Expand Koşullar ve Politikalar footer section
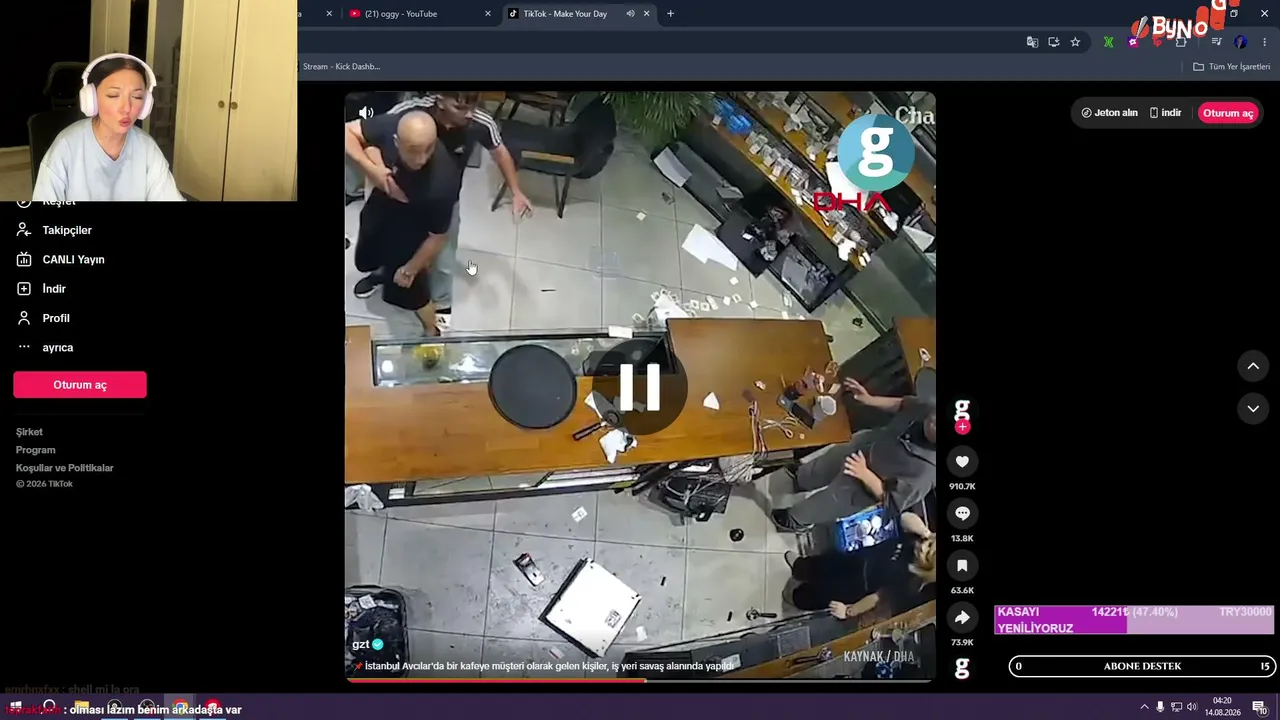1280x720 pixels. coord(65,468)
